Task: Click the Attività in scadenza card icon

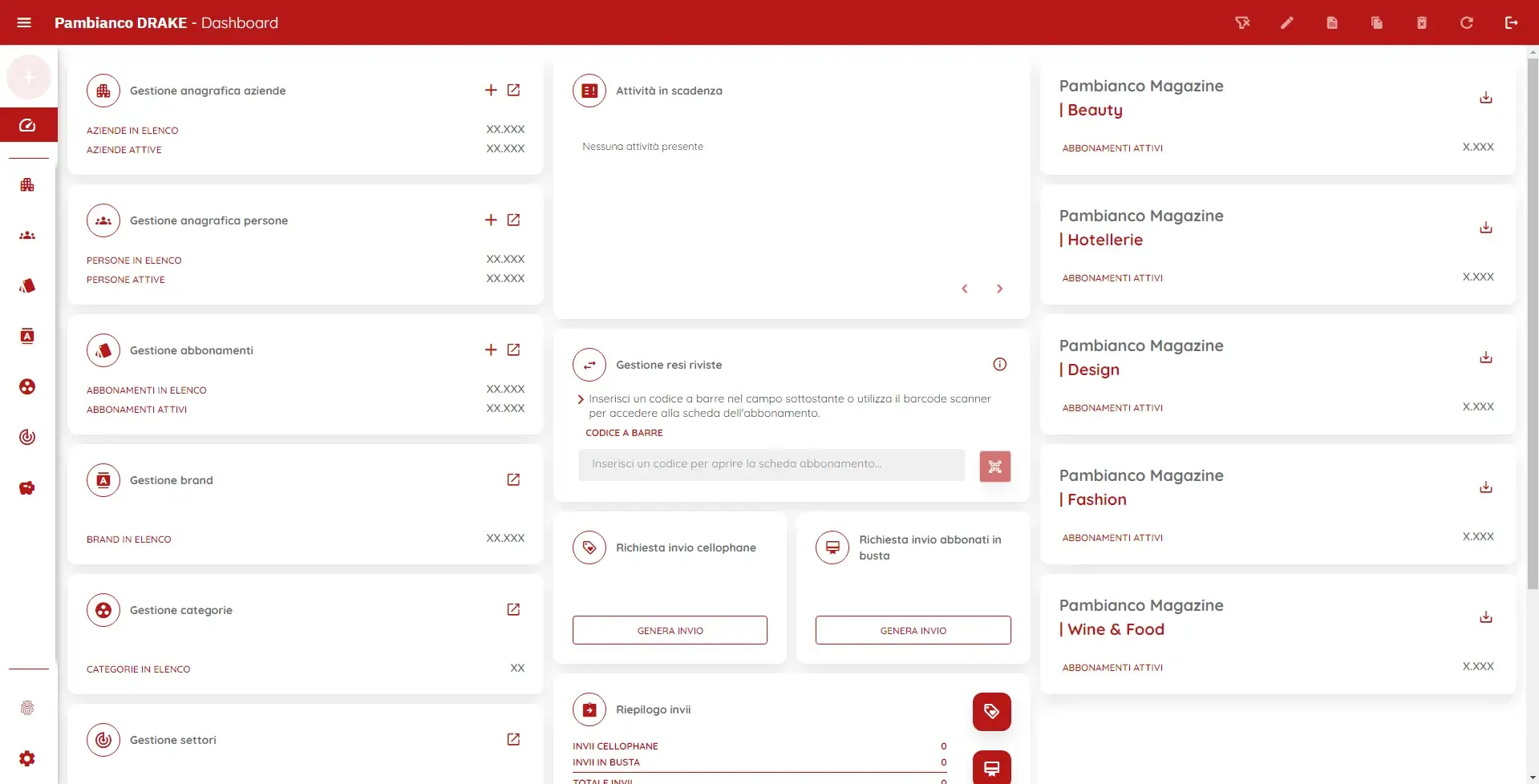Action: (x=589, y=91)
